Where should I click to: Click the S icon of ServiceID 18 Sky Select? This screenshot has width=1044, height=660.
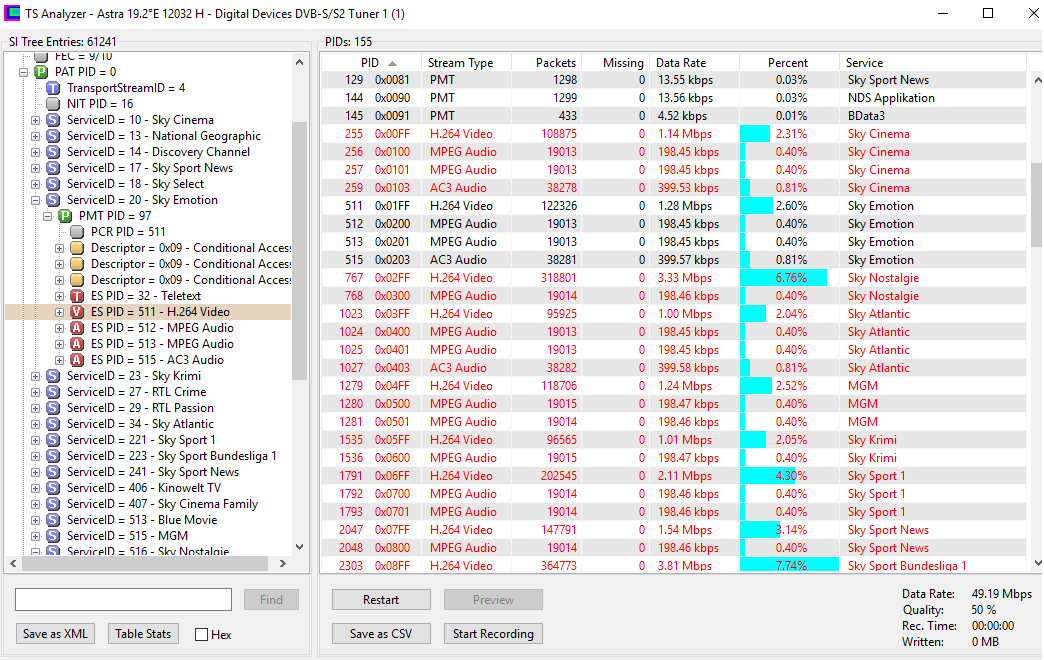53,184
